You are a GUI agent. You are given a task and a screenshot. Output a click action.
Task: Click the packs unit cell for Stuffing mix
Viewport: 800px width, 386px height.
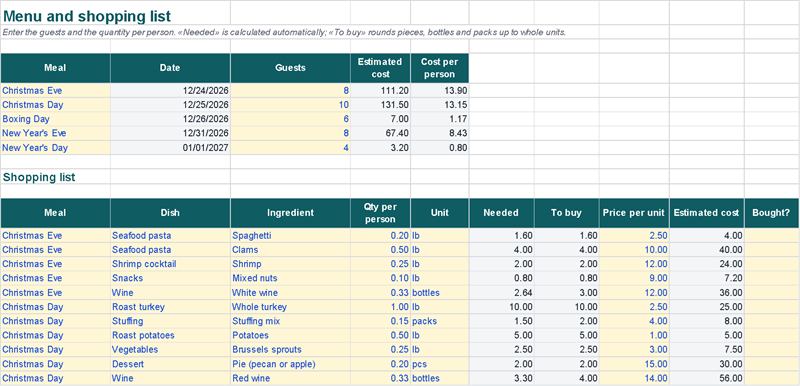click(439, 321)
